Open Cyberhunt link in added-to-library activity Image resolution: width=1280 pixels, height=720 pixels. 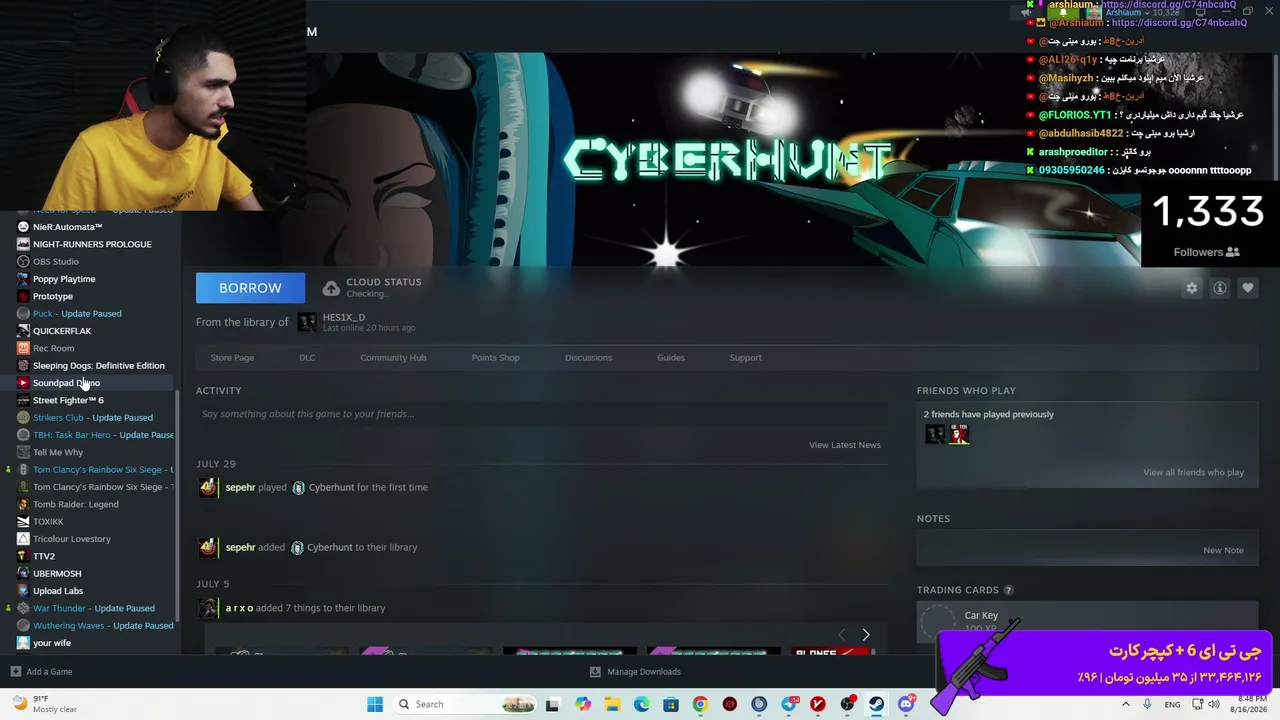(330, 547)
